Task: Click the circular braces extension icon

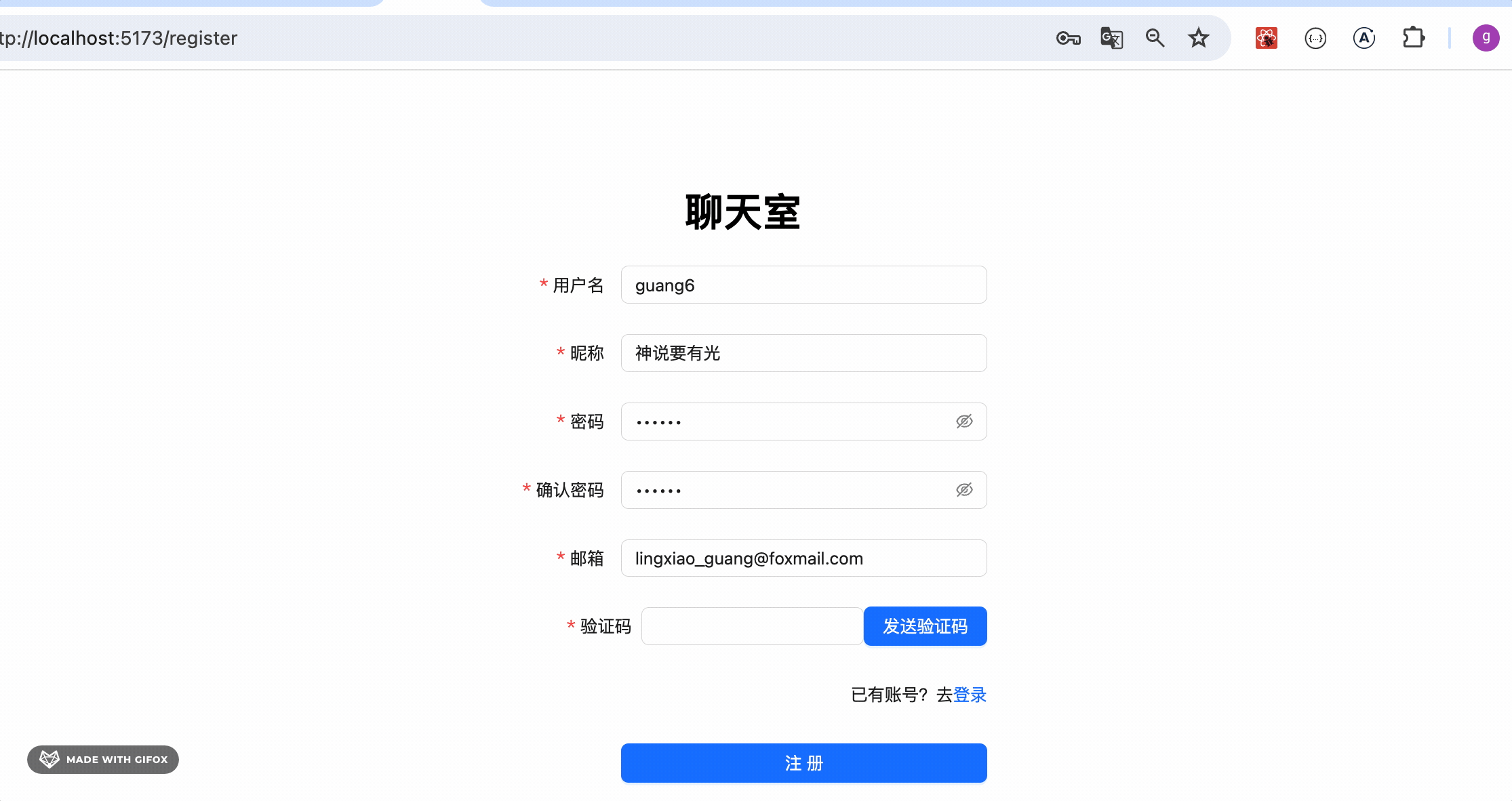Action: (x=1315, y=39)
